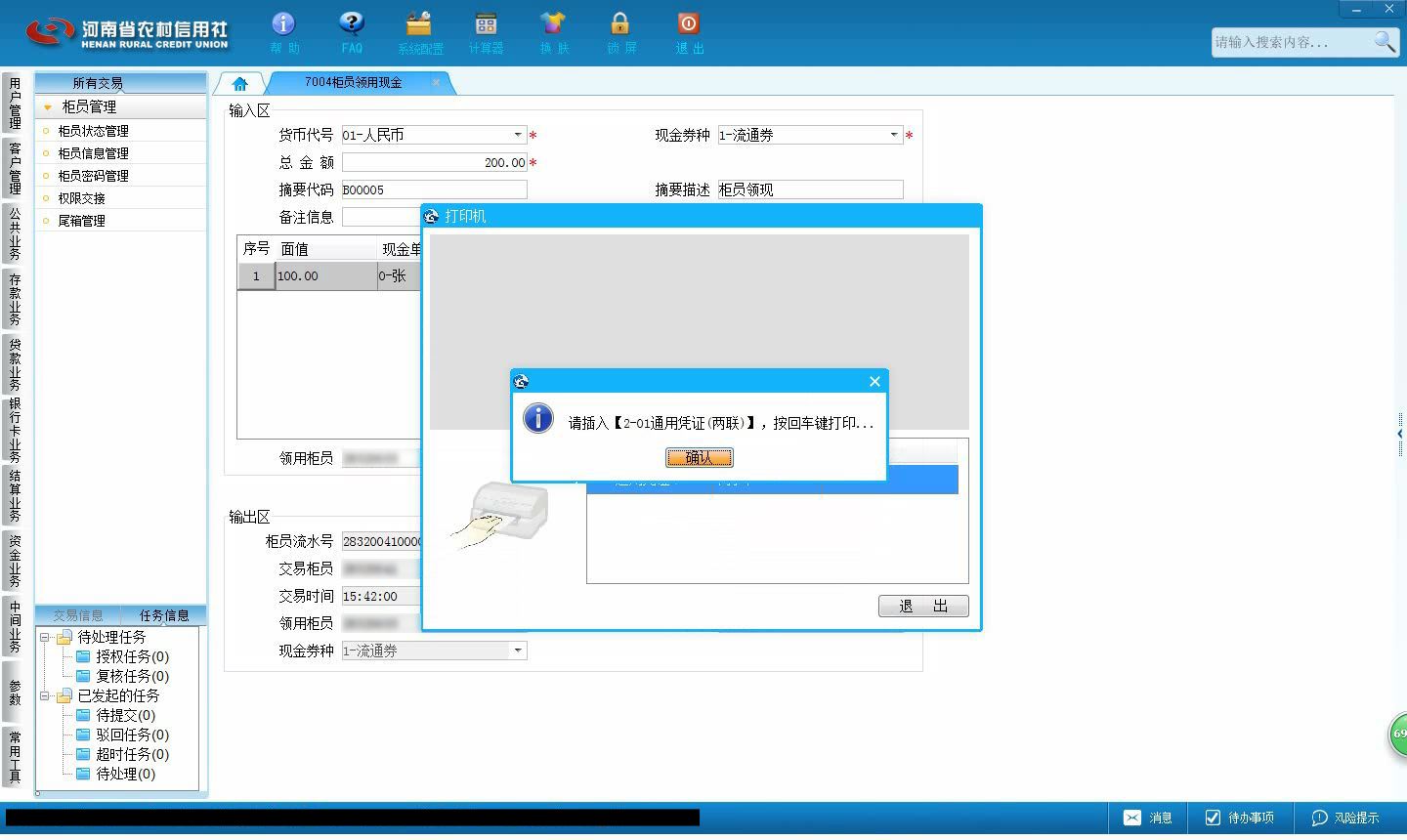Click the 授权任务(0) folder icon

point(83,656)
